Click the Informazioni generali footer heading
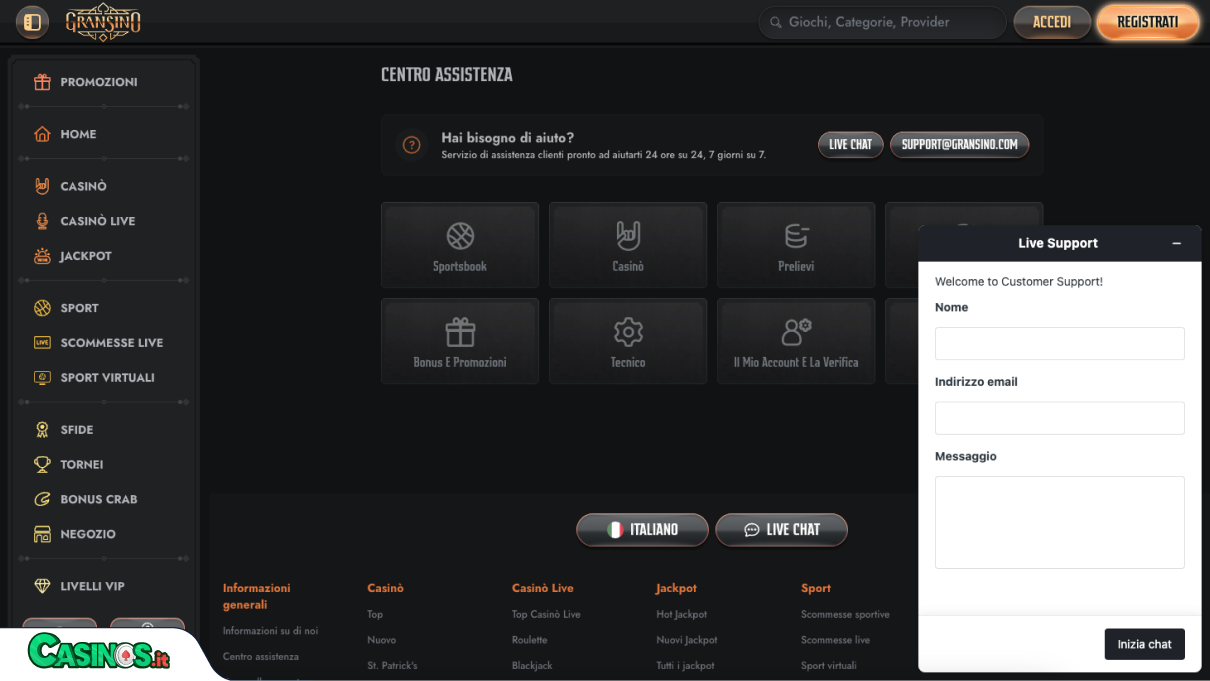The width and height of the screenshot is (1210, 681). point(256,596)
